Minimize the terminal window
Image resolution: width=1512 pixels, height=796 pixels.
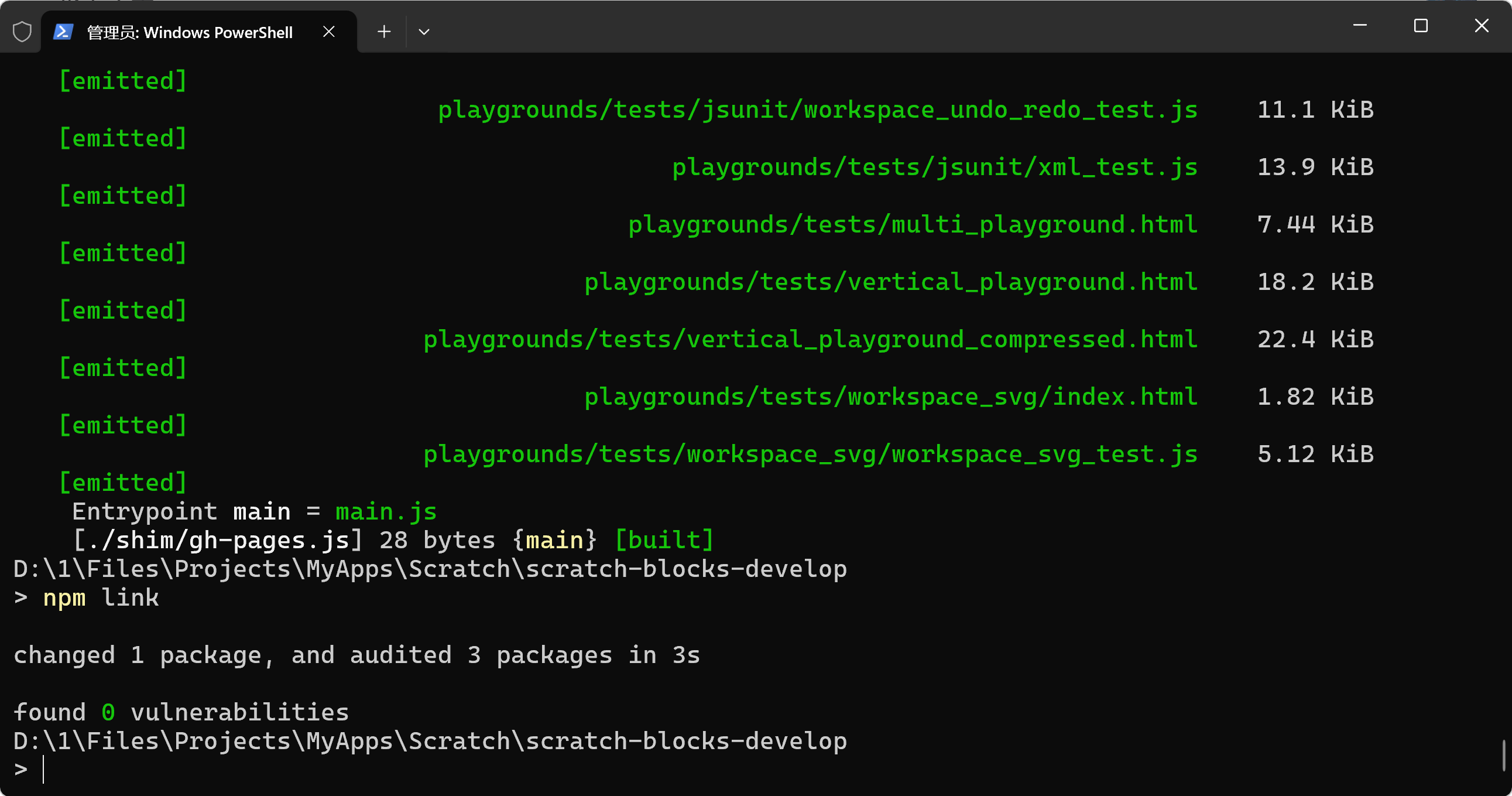[x=1360, y=26]
